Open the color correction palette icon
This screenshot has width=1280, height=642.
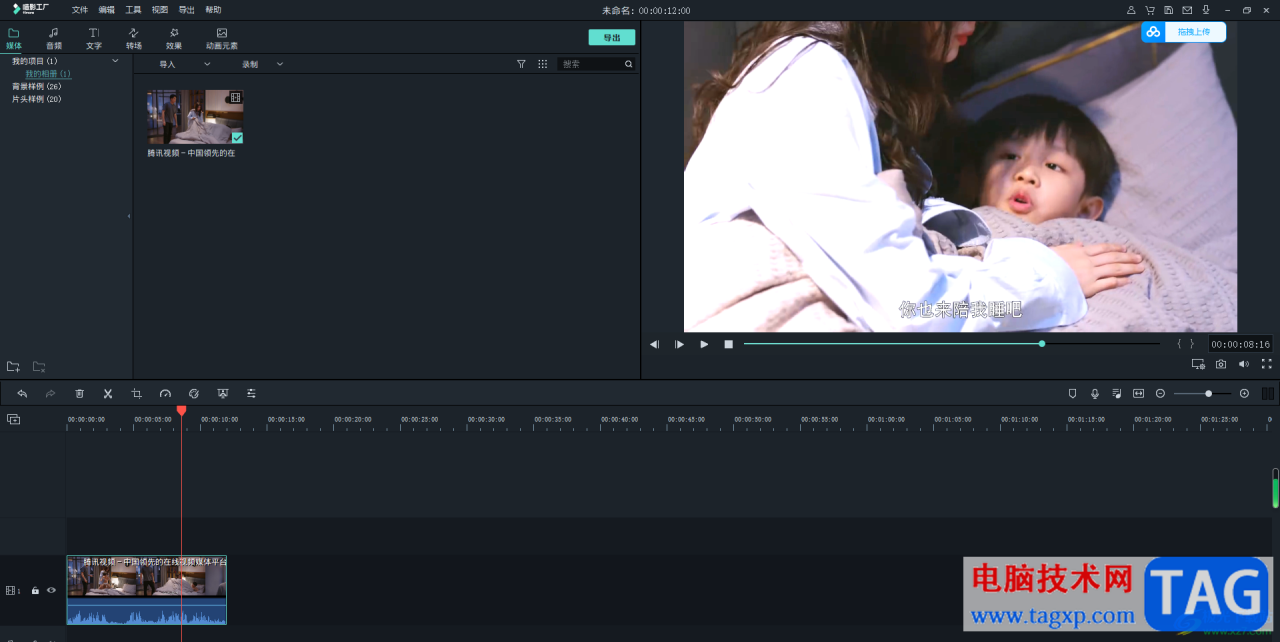194,394
